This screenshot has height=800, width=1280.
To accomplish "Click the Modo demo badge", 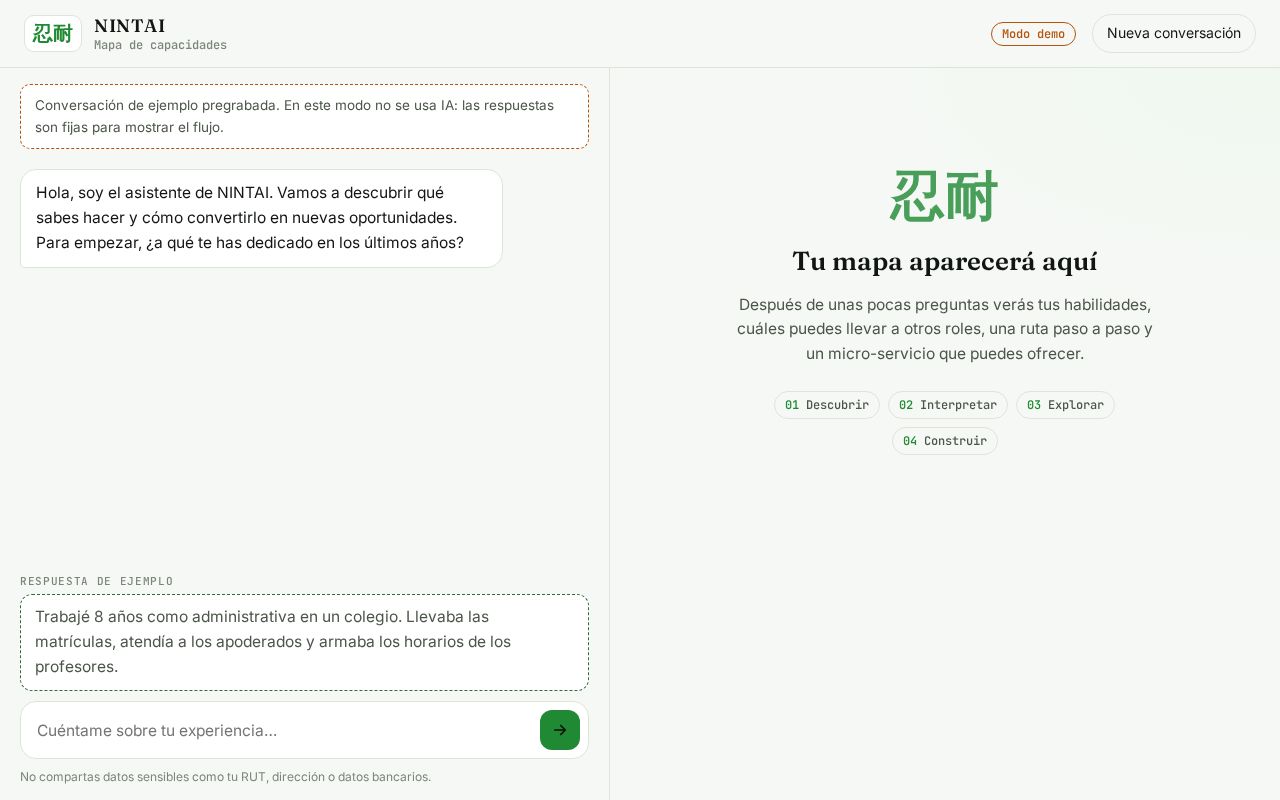I will 1033,34.
